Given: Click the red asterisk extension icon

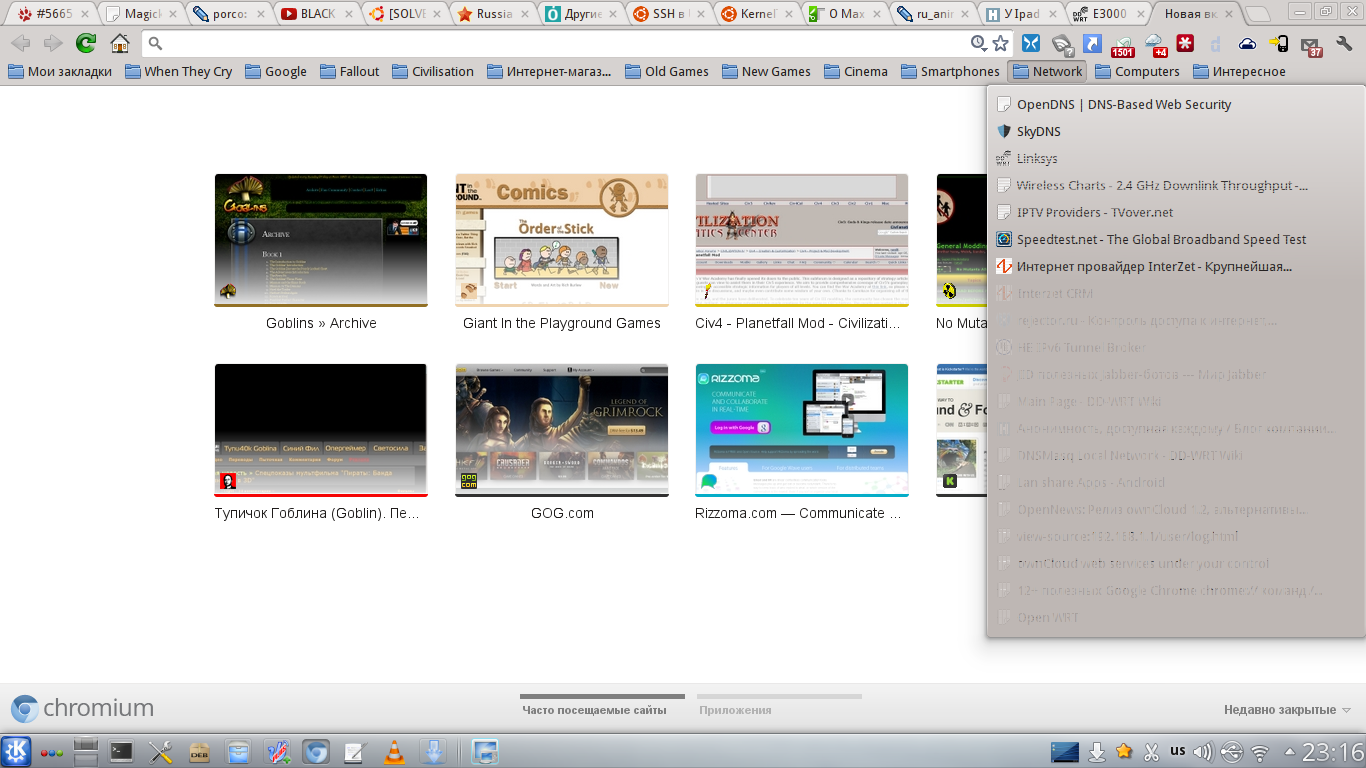Looking at the screenshot, I should click(1185, 43).
